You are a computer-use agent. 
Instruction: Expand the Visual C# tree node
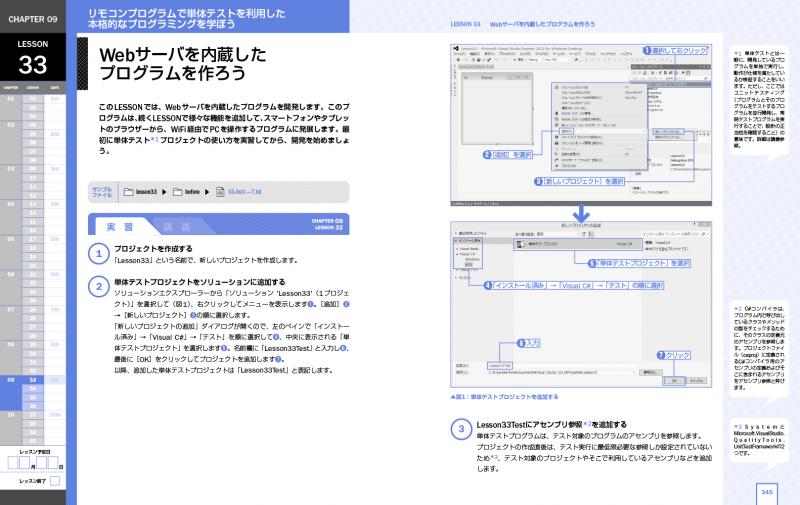[457, 254]
